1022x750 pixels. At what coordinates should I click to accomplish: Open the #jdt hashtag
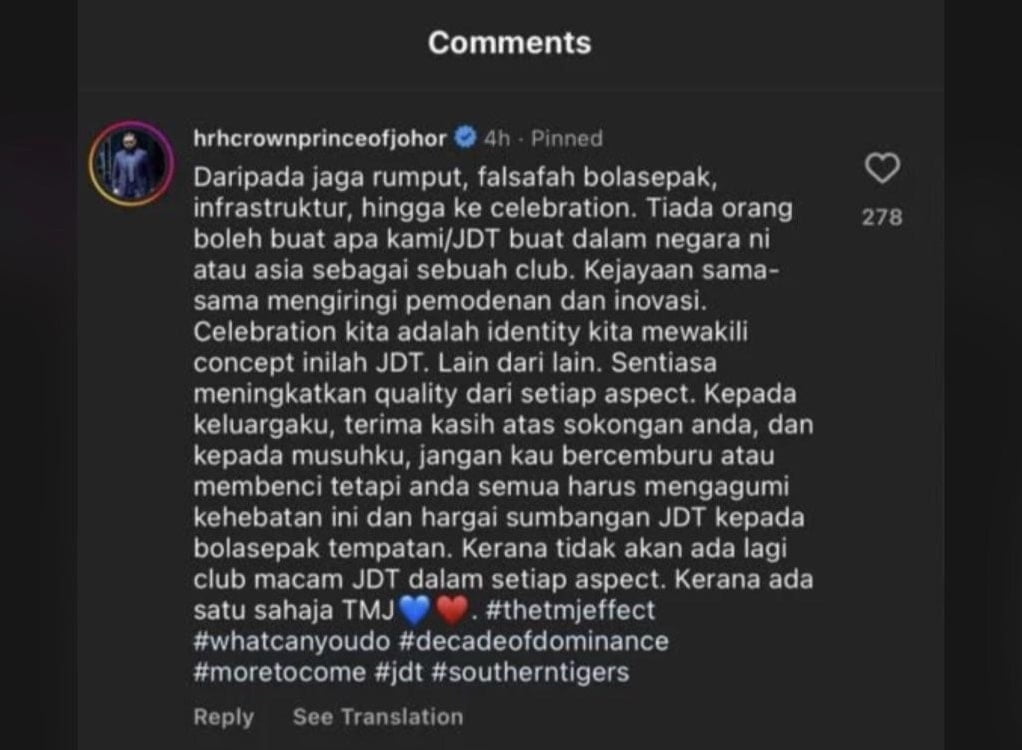(399, 672)
